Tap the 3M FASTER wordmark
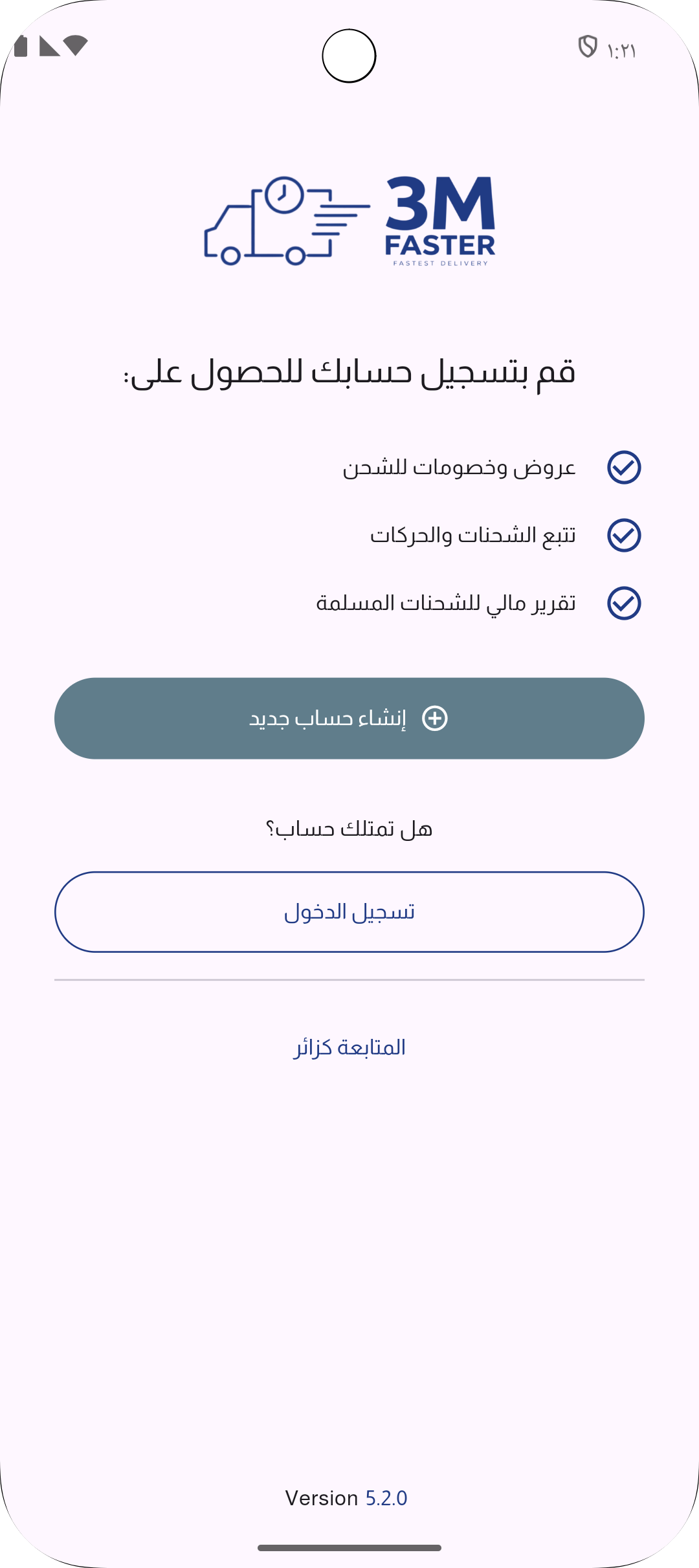 coord(440,220)
